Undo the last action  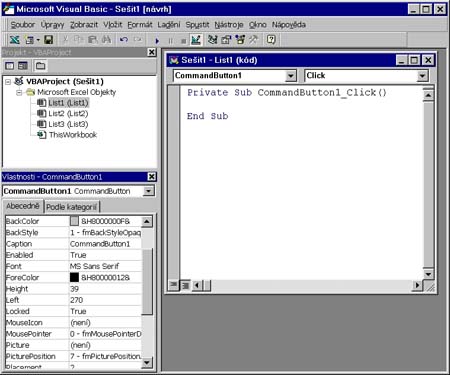click(124, 40)
